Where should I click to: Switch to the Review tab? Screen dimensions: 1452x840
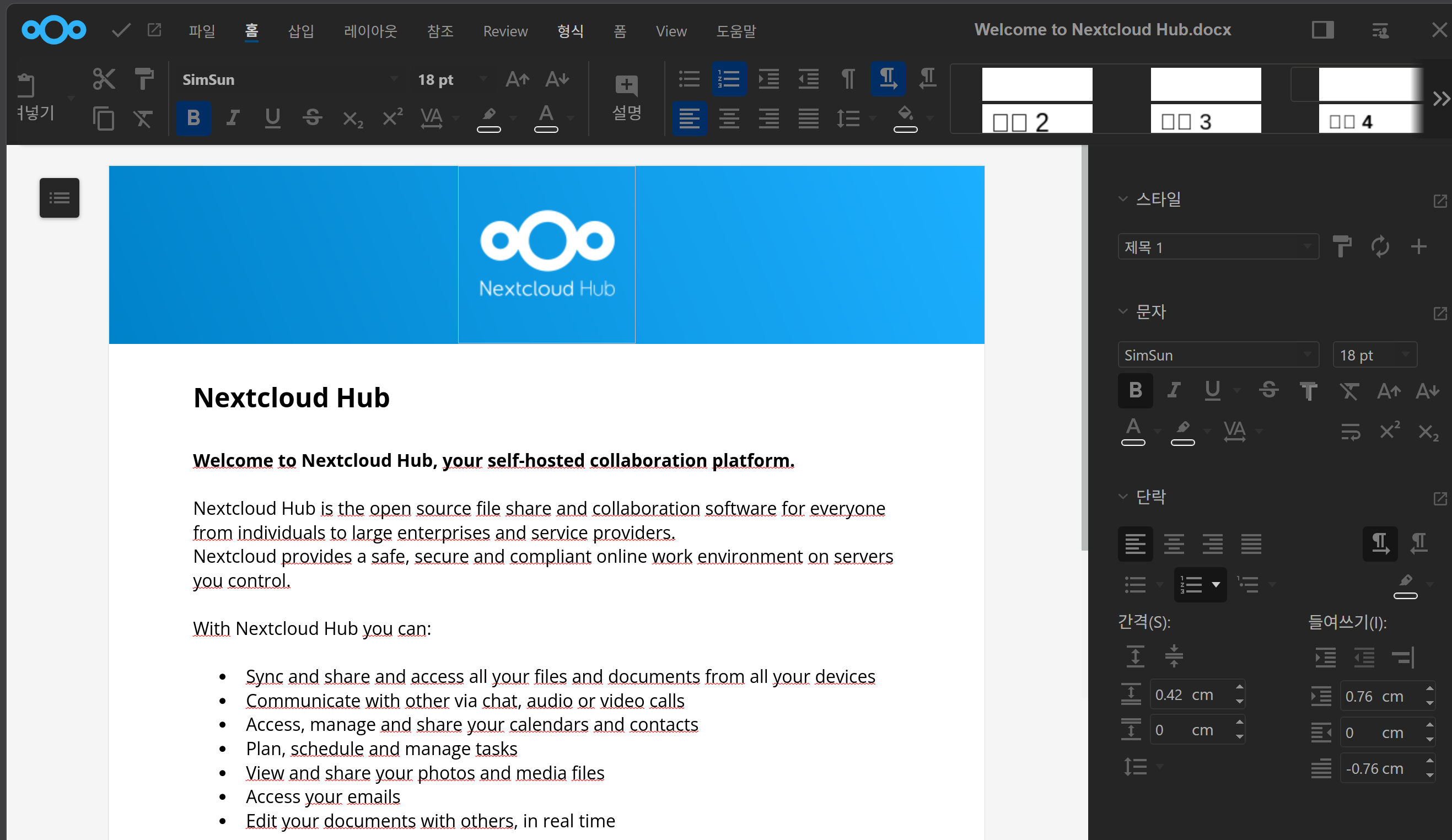pyautogui.click(x=505, y=30)
